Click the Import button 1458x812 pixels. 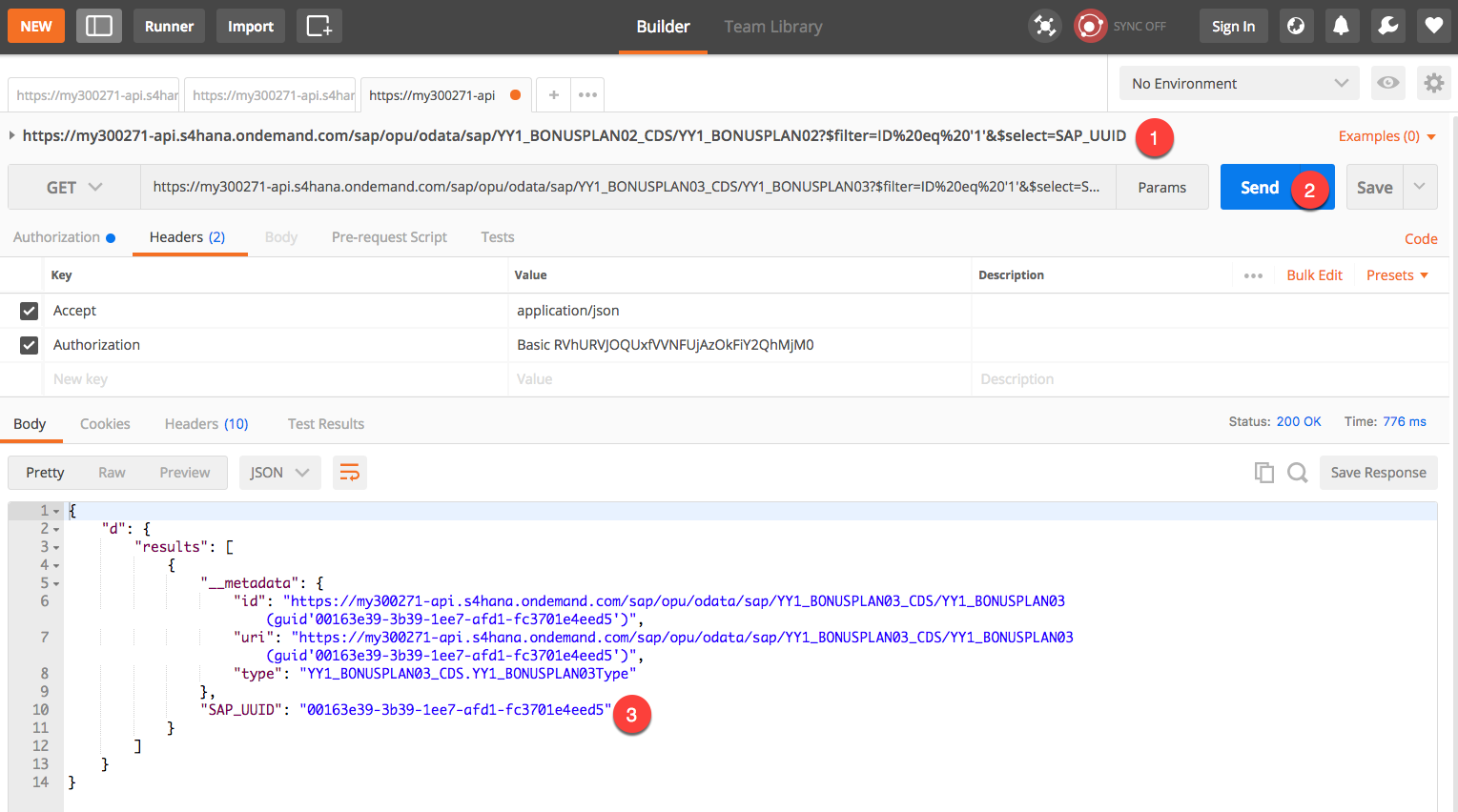pos(251,26)
